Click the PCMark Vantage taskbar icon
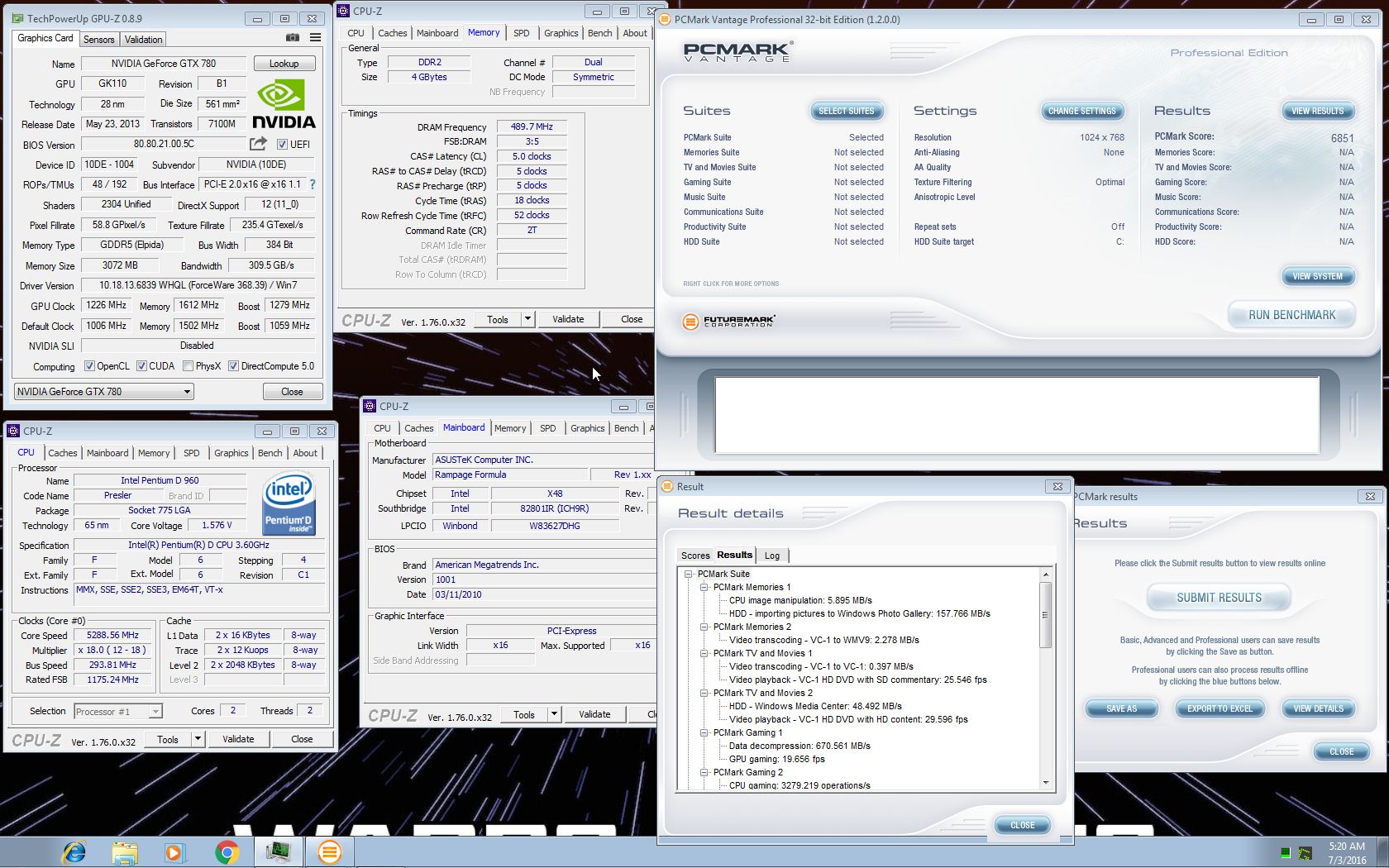 [x=329, y=851]
